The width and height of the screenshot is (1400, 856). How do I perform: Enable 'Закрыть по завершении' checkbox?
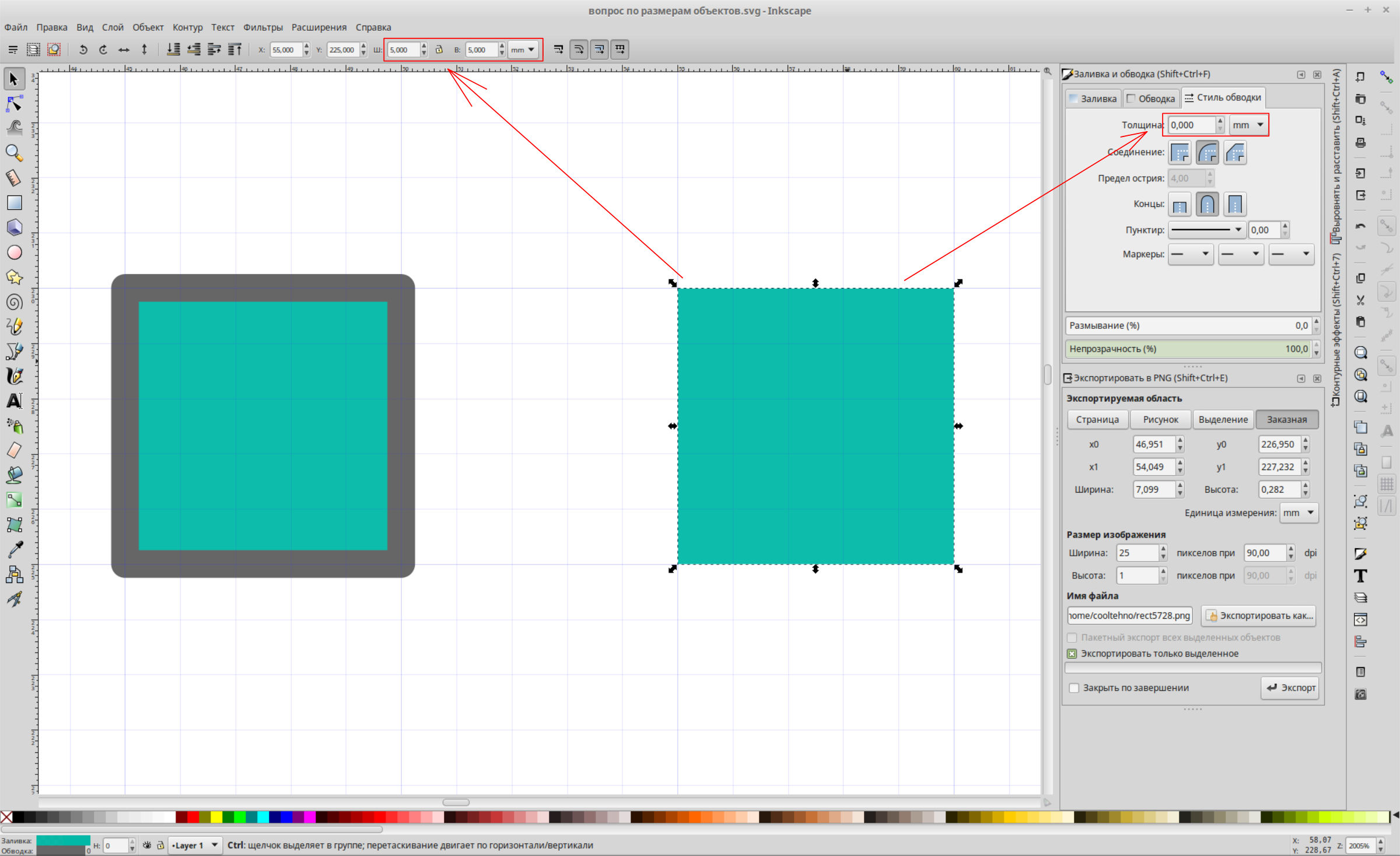pos(1074,688)
